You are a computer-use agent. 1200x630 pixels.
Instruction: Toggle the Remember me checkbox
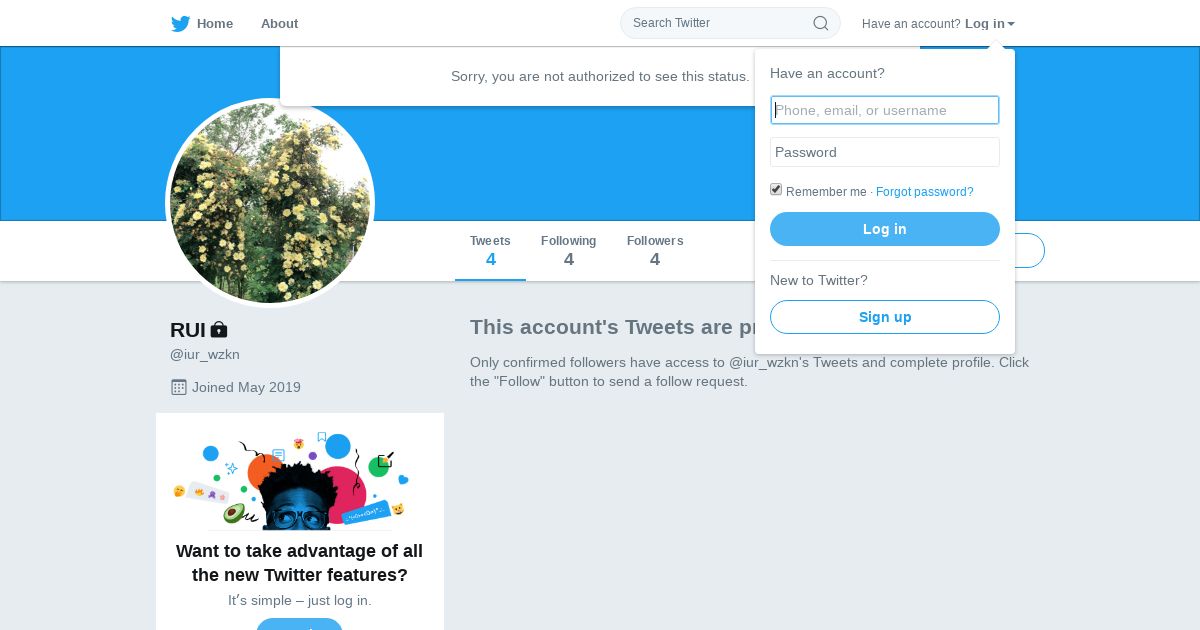(776, 190)
